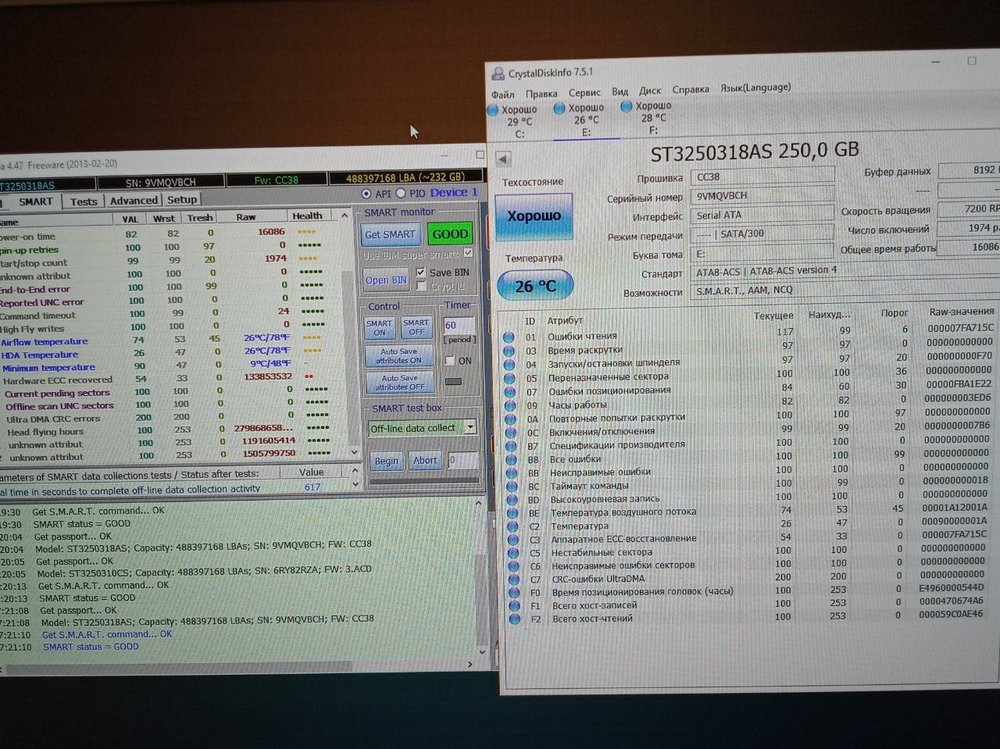The image size is (1000, 749).
Task: Click the blue 'Хорошо' health state indicator
Action: pos(534,214)
